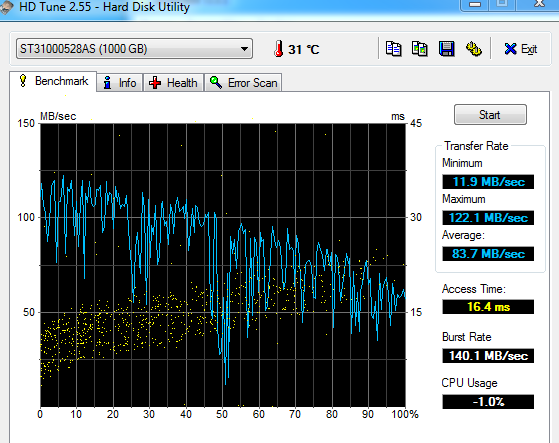Image resolution: width=559 pixels, height=443 pixels.
Task: Click the thermometer temperature icon
Action: pyautogui.click(x=279, y=48)
